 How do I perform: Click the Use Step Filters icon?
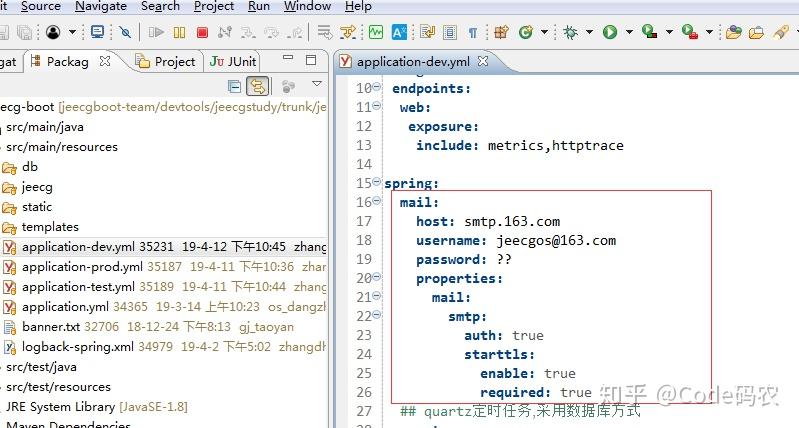click(x=348, y=33)
